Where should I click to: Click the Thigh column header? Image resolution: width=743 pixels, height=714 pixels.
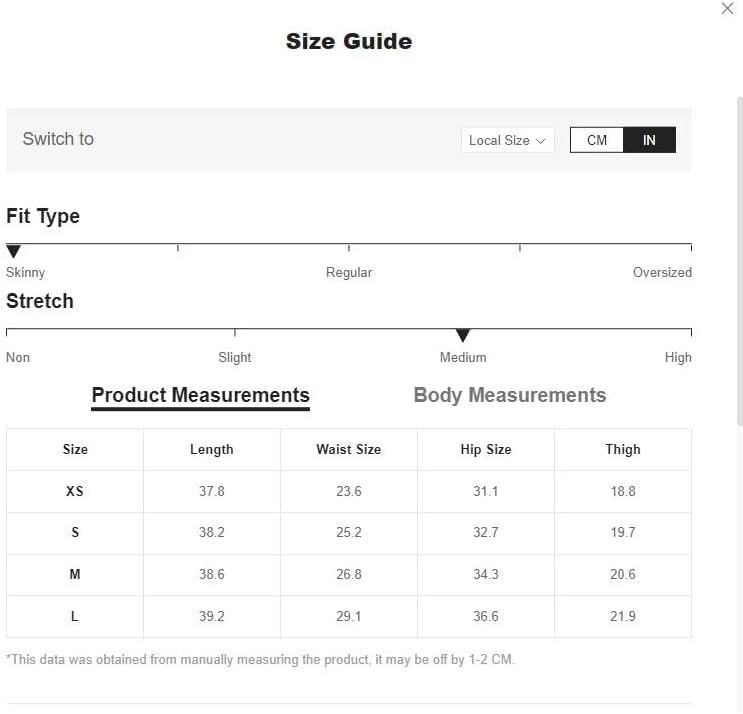coord(622,450)
